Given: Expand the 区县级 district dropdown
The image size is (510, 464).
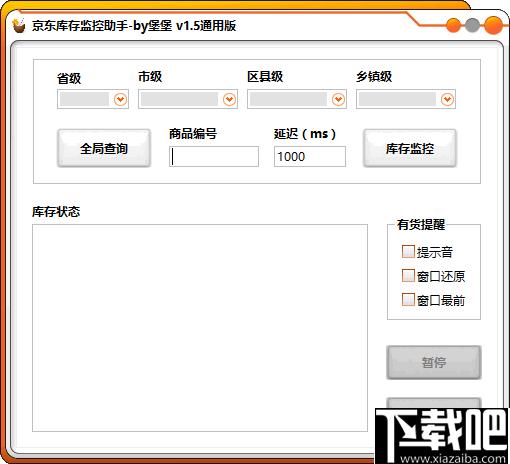Looking at the screenshot, I should [297, 99].
